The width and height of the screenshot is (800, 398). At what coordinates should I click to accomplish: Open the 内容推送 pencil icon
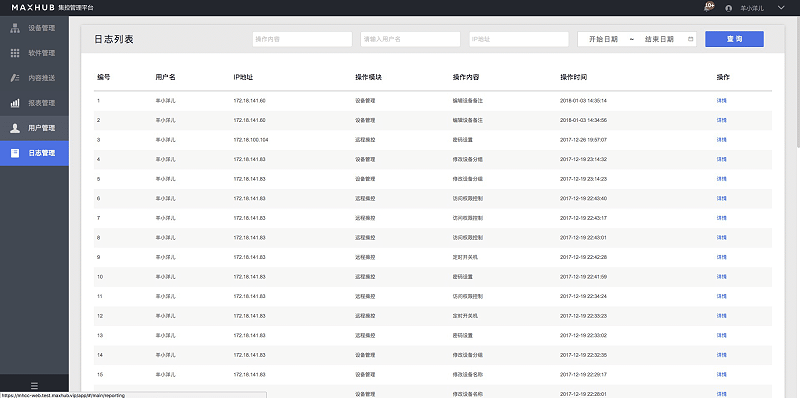tap(15, 78)
